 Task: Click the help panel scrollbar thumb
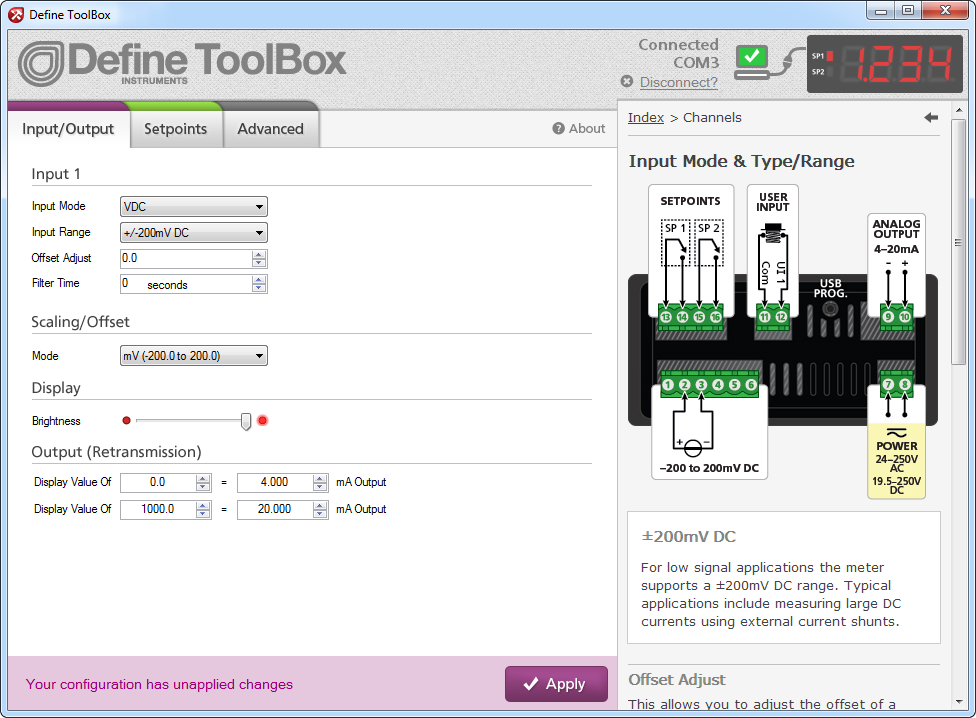click(x=959, y=242)
